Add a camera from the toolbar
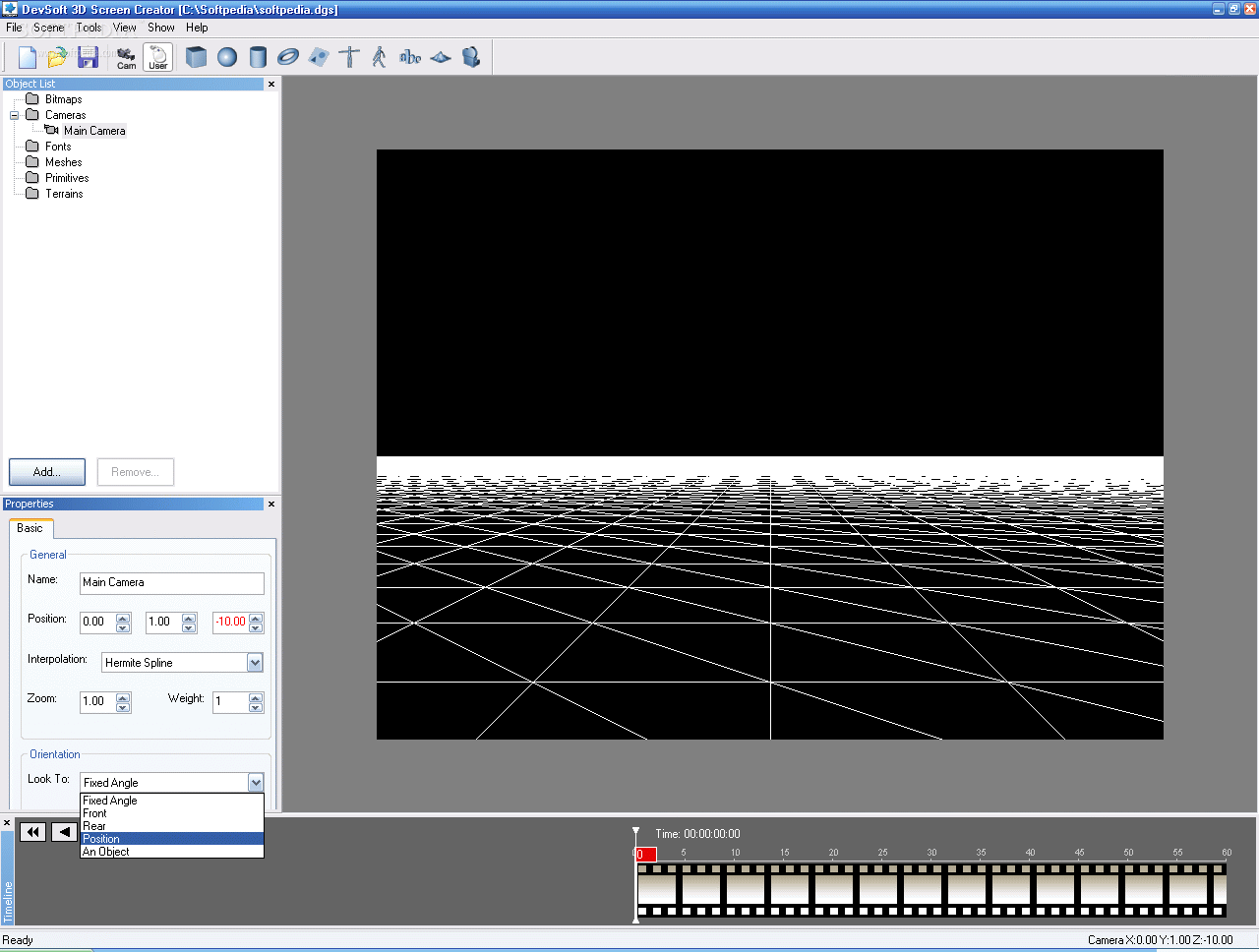 471,57
